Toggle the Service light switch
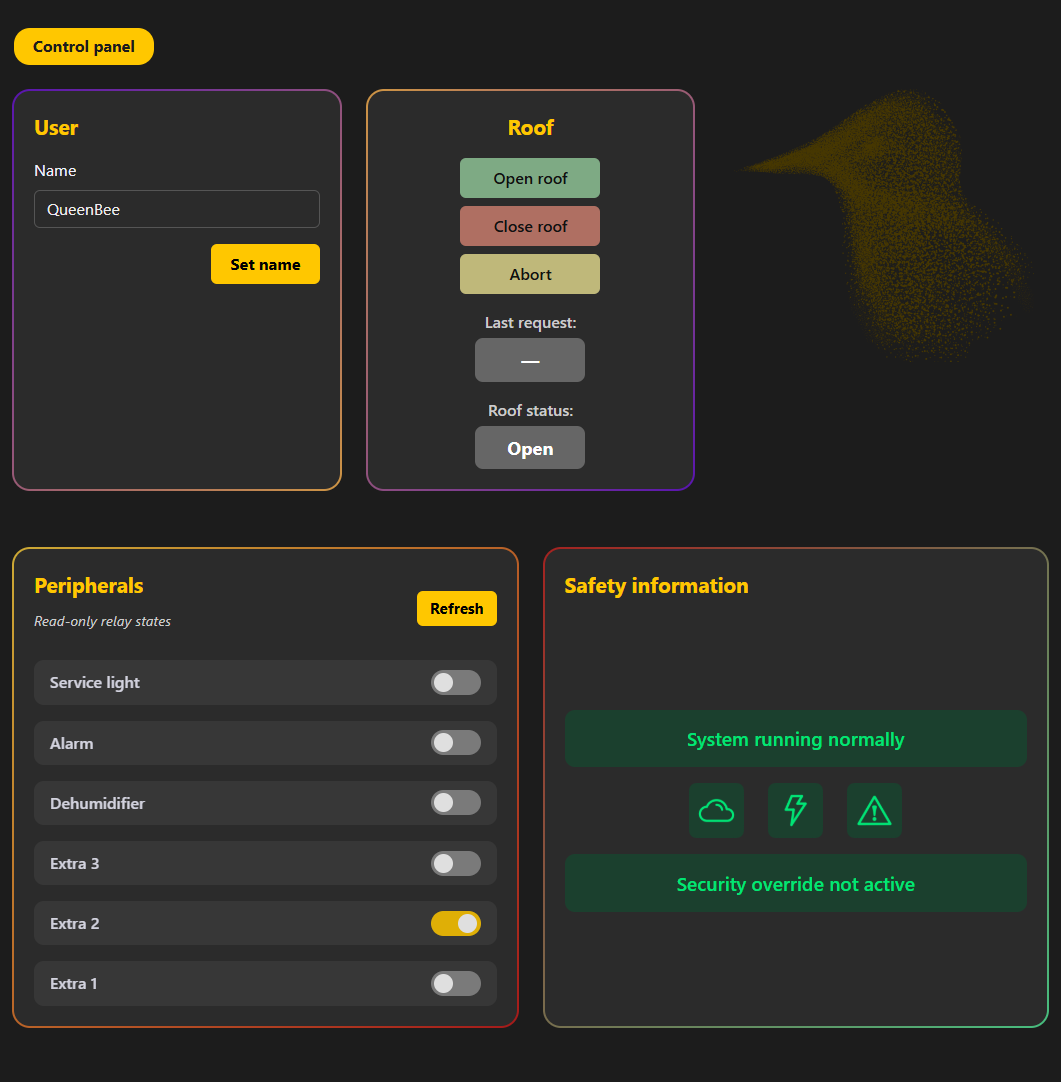This screenshot has height=1082, width=1061. [x=456, y=682]
